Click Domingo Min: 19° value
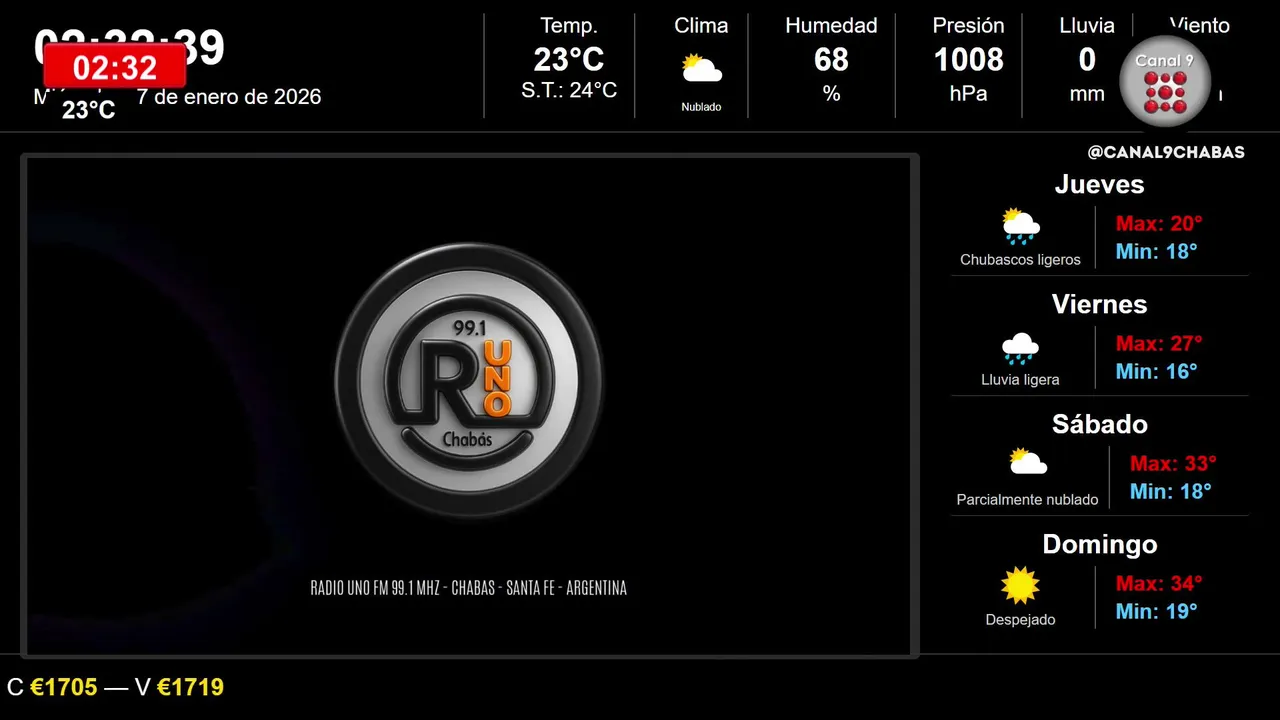Screen dimensions: 1280x720 tap(1156, 611)
